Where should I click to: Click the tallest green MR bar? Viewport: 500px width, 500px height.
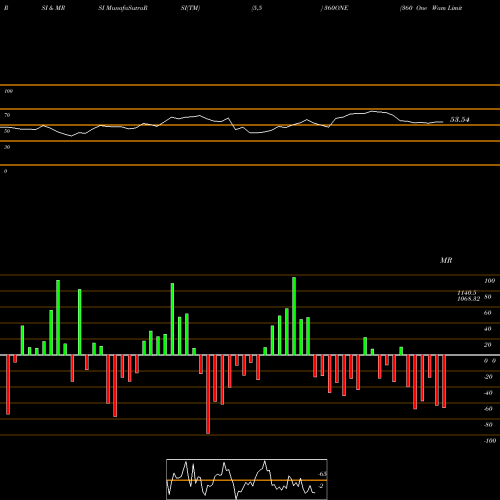[x=294, y=316]
